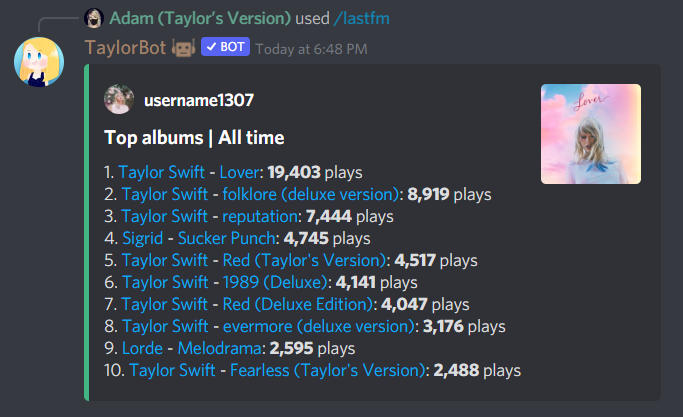The height and width of the screenshot is (417, 683).
Task: Click the Sigrid artist link
Action: pyautogui.click(x=142, y=238)
